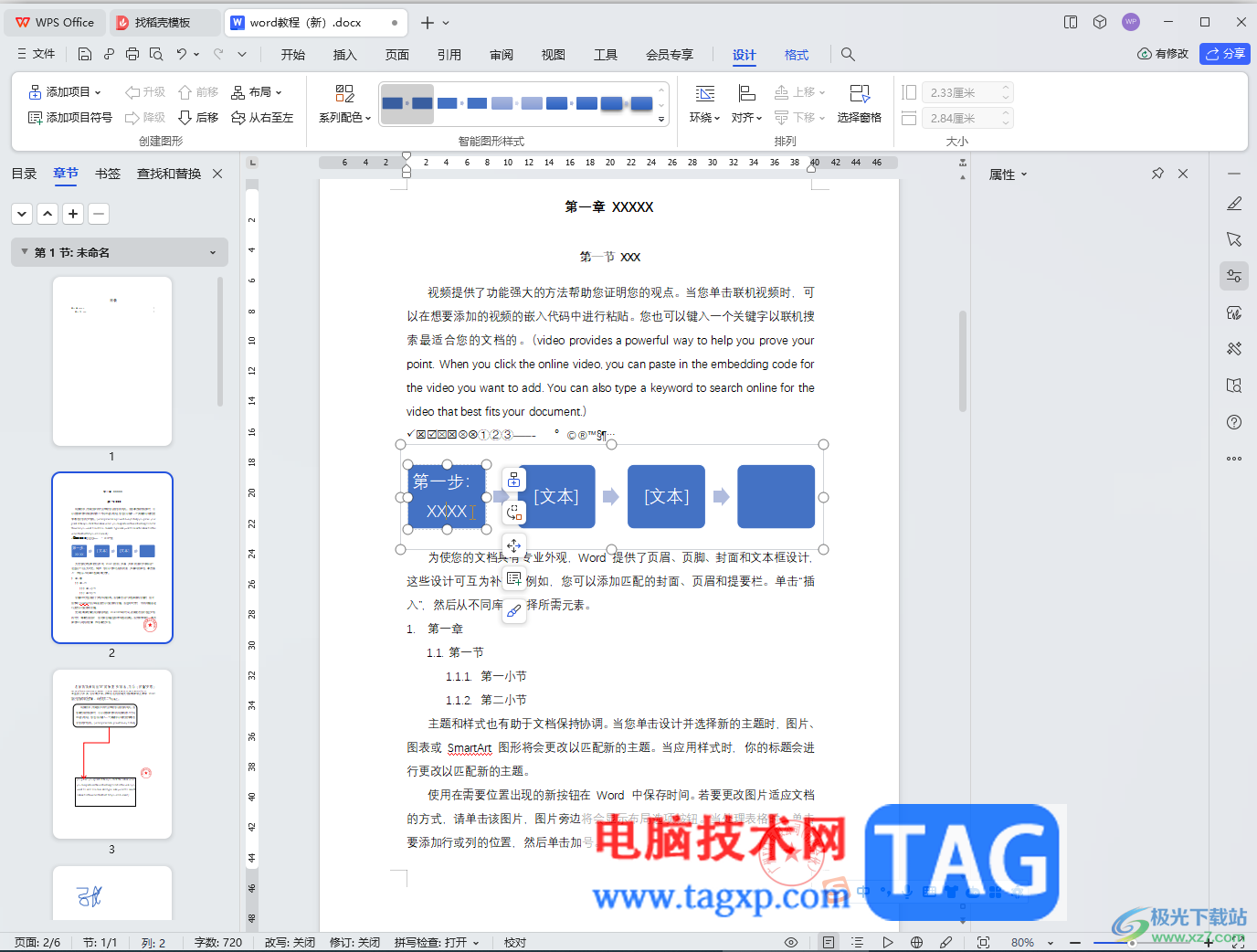The image size is (1257, 952).
Task: Select page 3 thumbnail
Action: pos(112,755)
